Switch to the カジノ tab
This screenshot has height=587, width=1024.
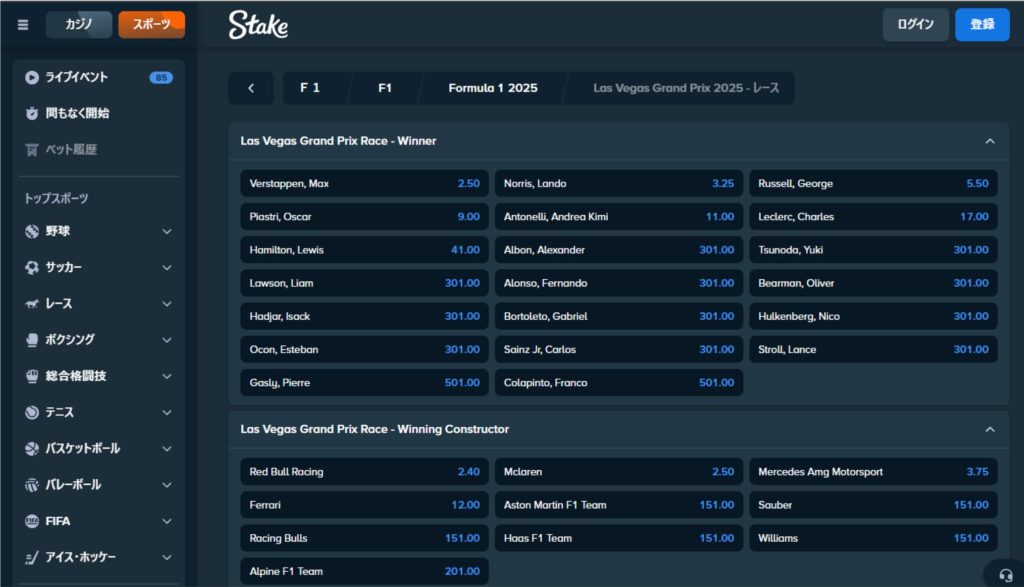click(79, 25)
